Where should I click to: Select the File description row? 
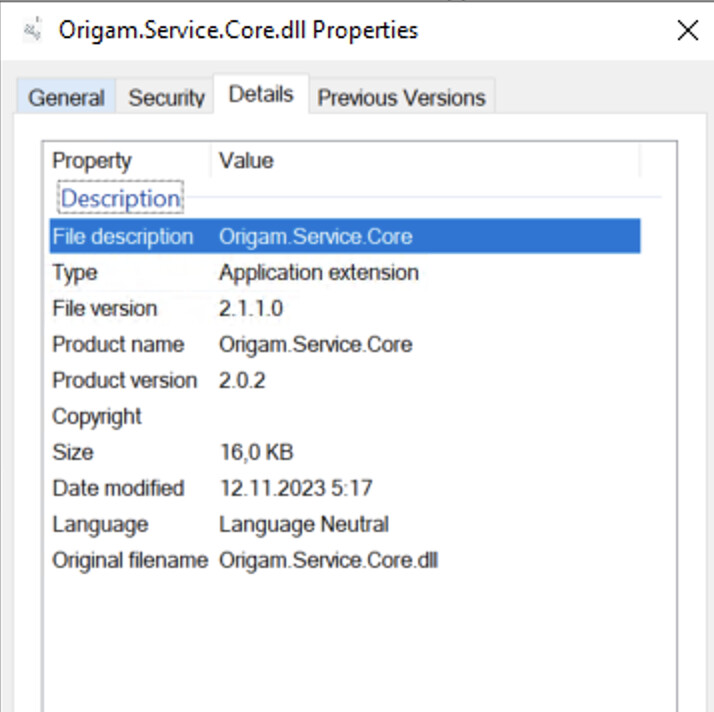pos(345,236)
